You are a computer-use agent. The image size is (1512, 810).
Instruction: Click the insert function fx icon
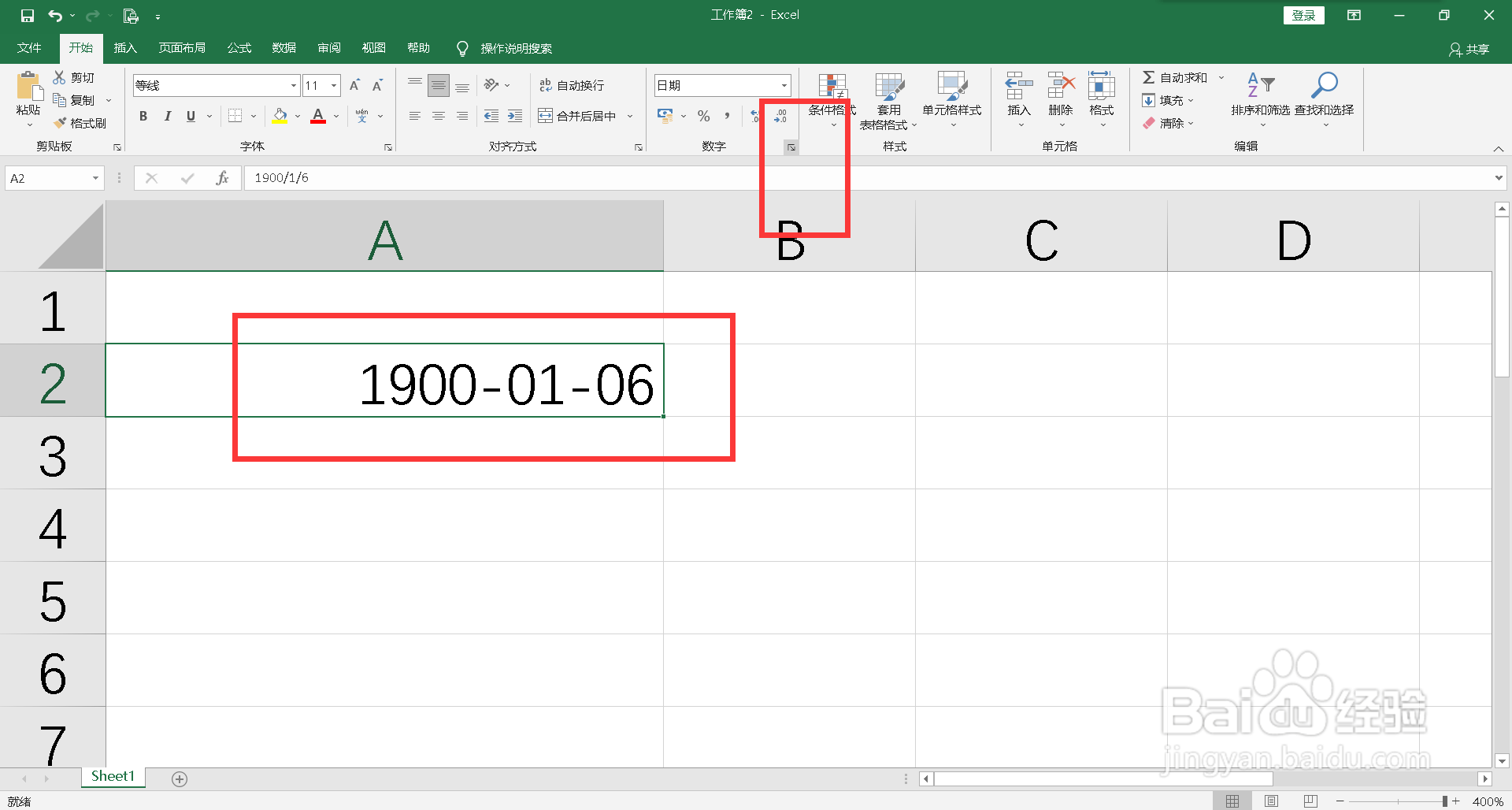pyautogui.click(x=222, y=178)
